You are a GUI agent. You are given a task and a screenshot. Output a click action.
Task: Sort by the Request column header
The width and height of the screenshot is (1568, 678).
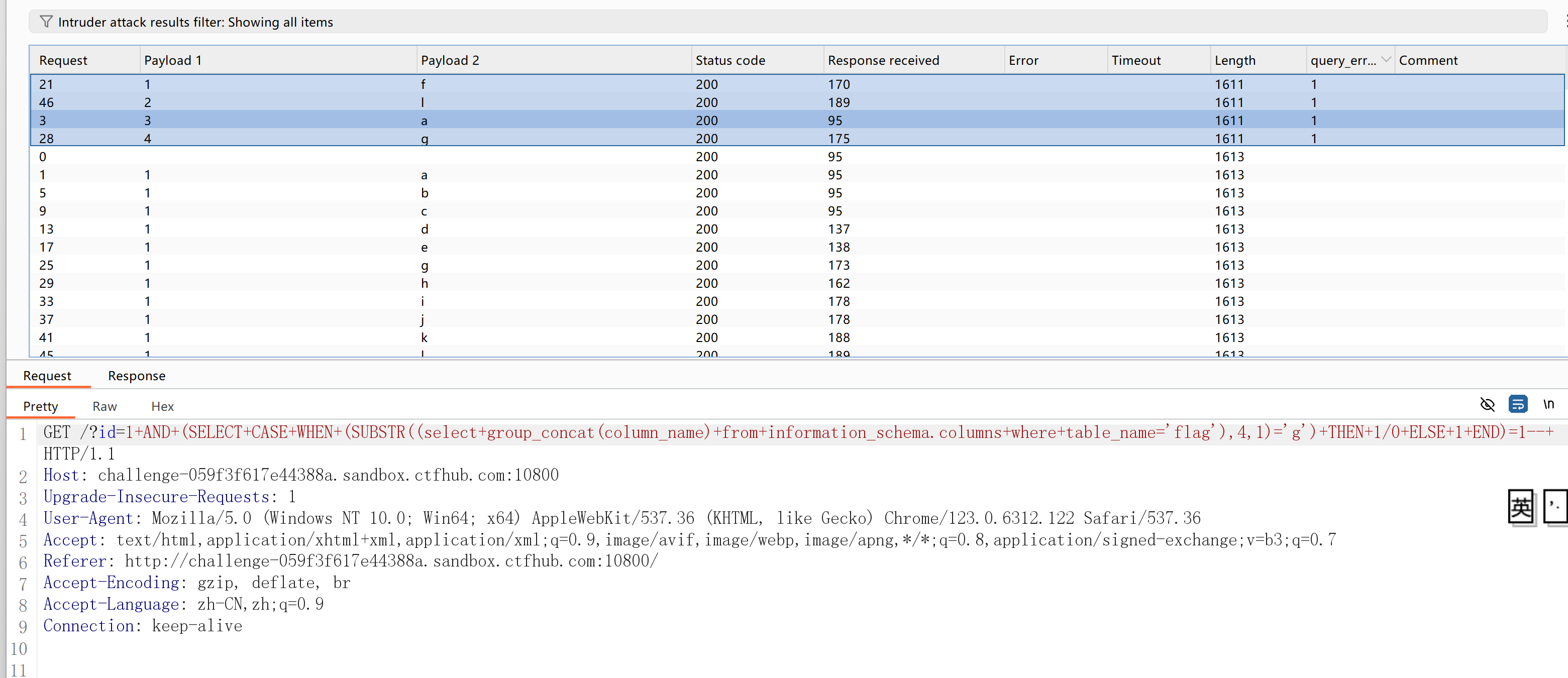pyautogui.click(x=84, y=60)
